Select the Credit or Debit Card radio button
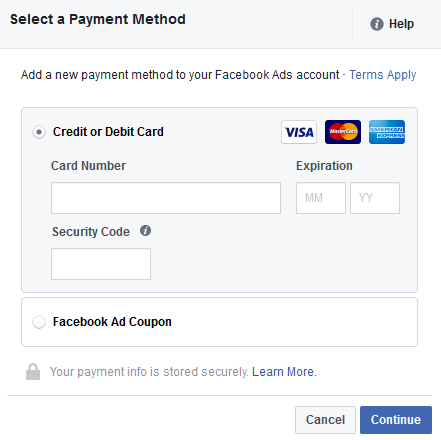Image resolution: width=441 pixels, height=440 pixels. 39,132
